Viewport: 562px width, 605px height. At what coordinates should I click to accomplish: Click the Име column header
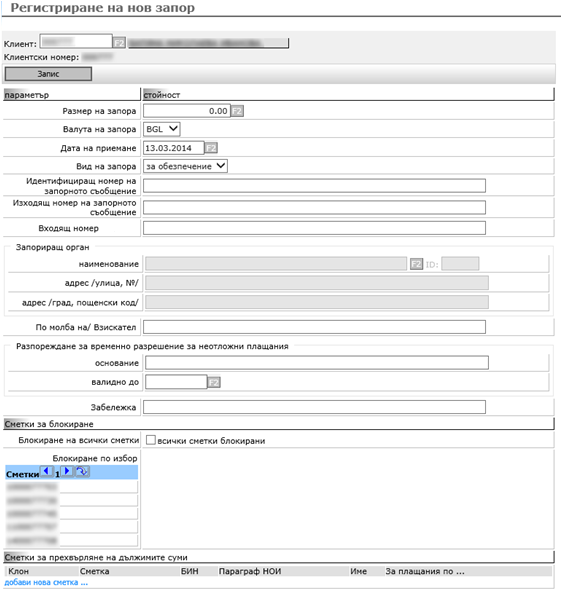click(358, 571)
